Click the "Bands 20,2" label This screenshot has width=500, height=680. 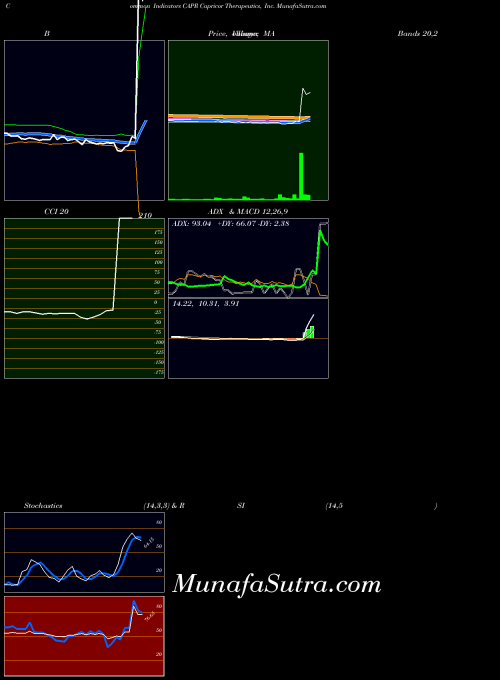pos(418,33)
